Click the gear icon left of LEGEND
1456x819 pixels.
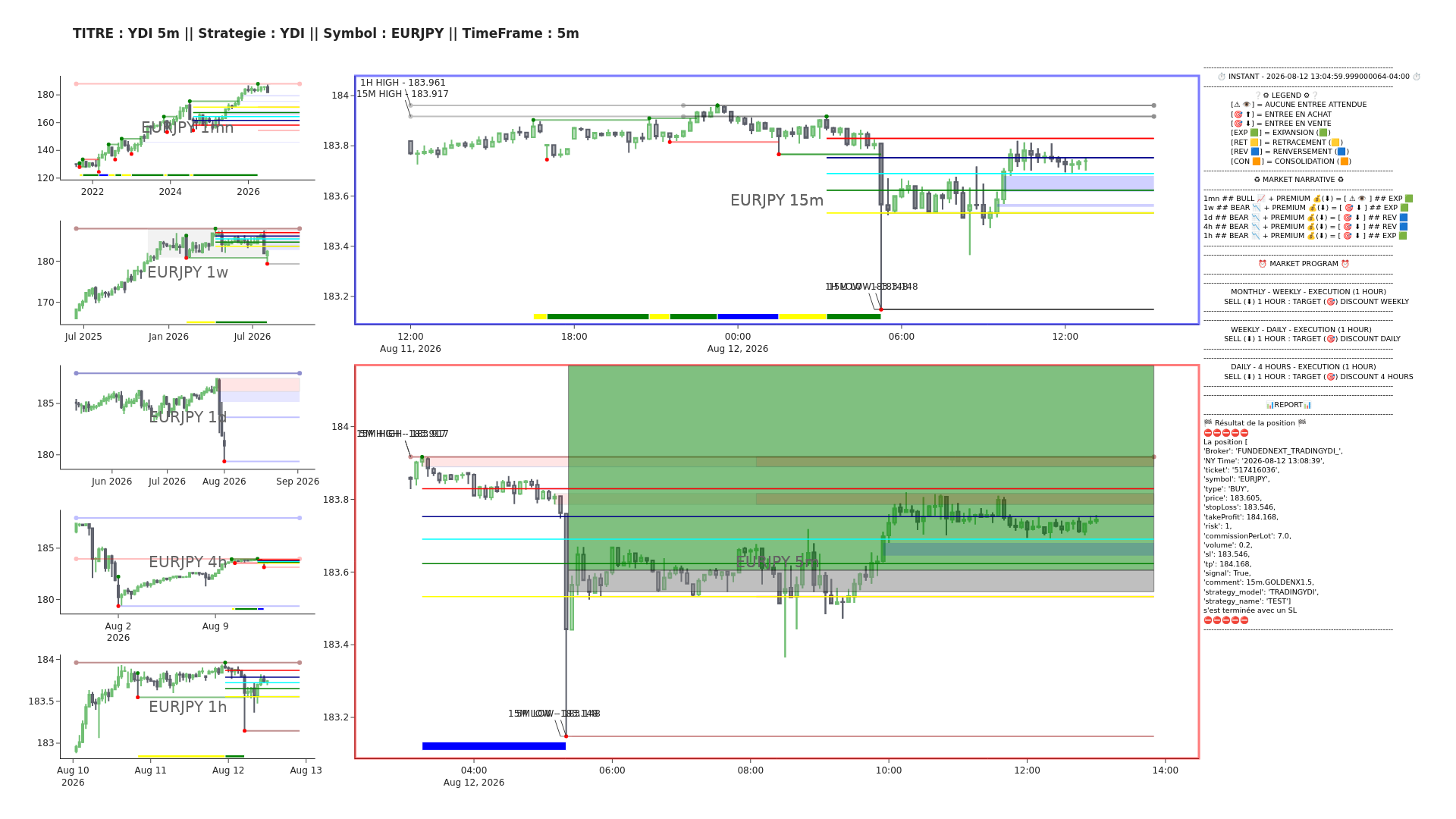click(x=1266, y=96)
